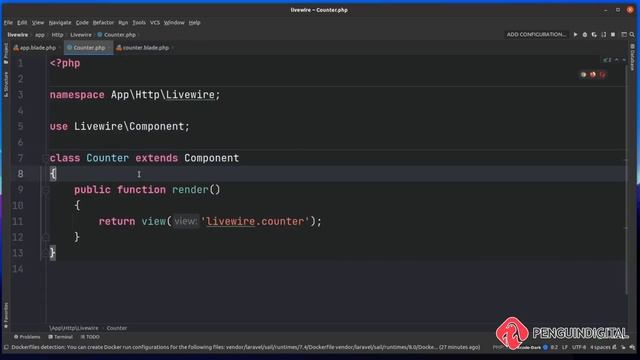Open the Window menu
This screenshot has width=640, height=360.
pos(174,22)
